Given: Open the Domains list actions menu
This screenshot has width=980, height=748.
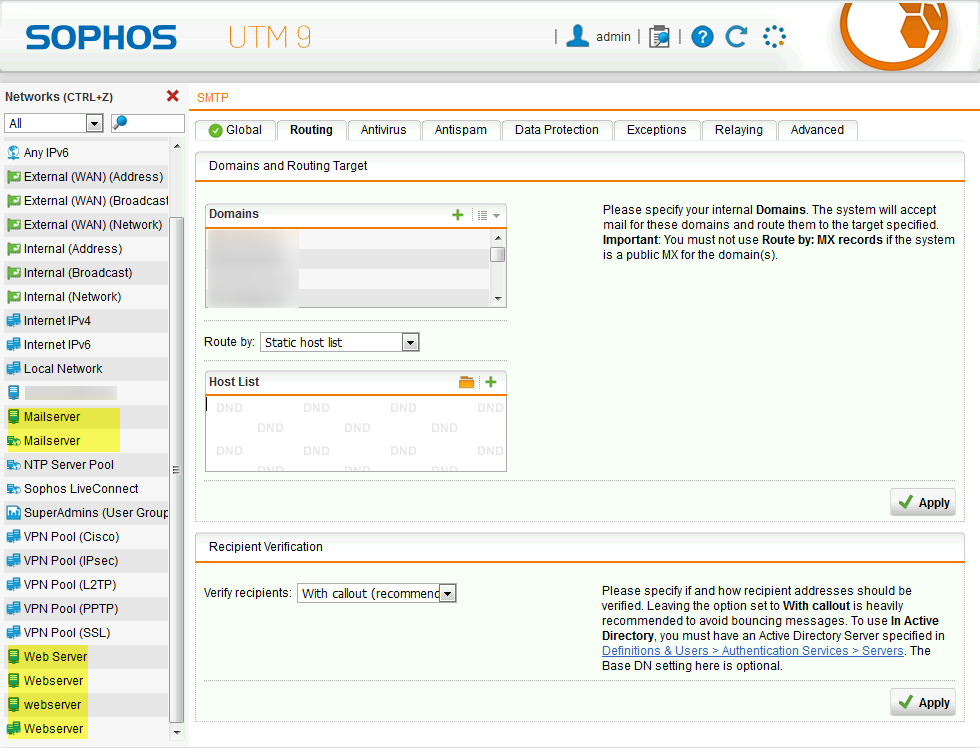Looking at the screenshot, I should pos(488,215).
